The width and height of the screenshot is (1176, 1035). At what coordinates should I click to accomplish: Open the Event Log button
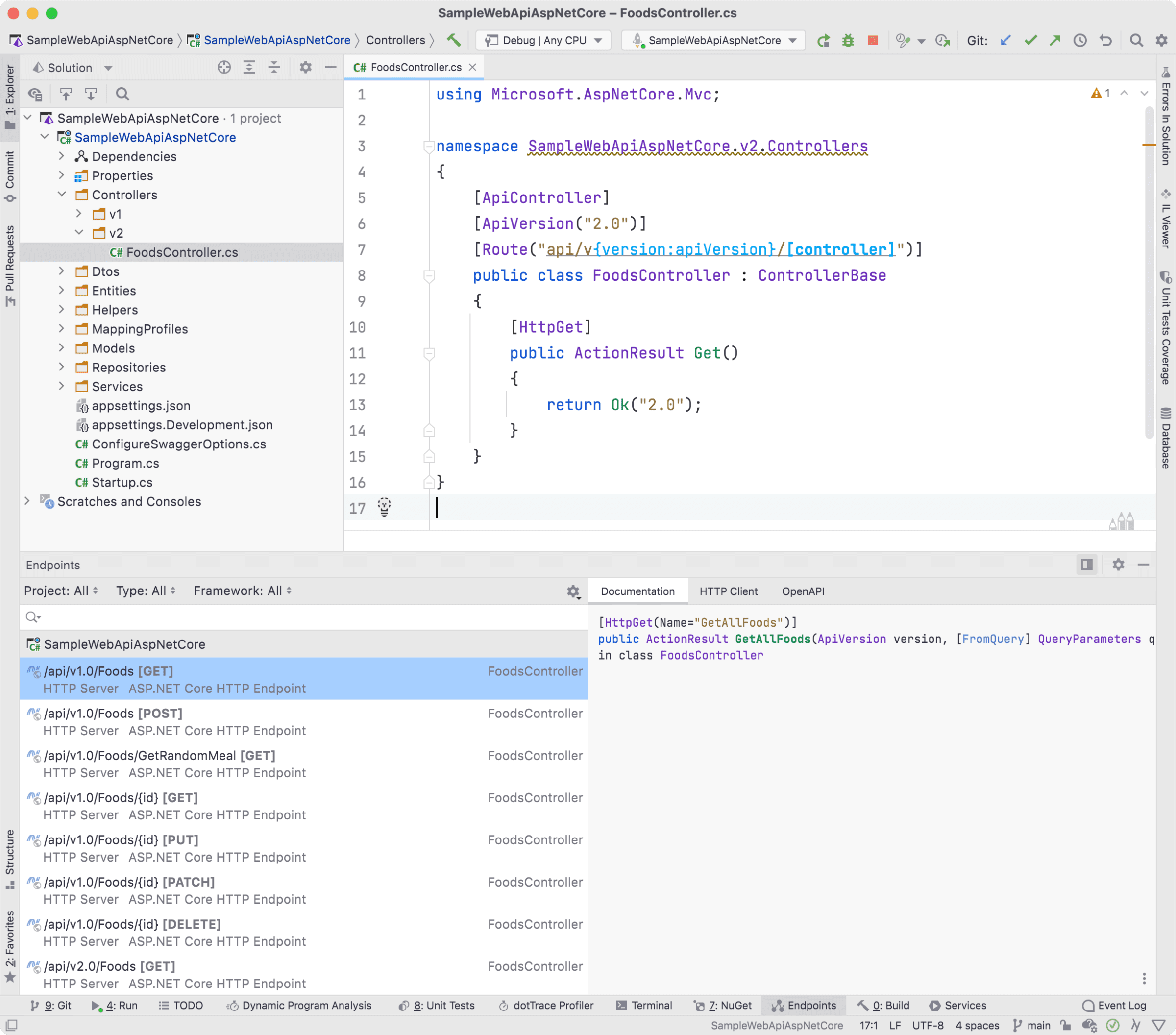pyautogui.click(x=1114, y=1006)
